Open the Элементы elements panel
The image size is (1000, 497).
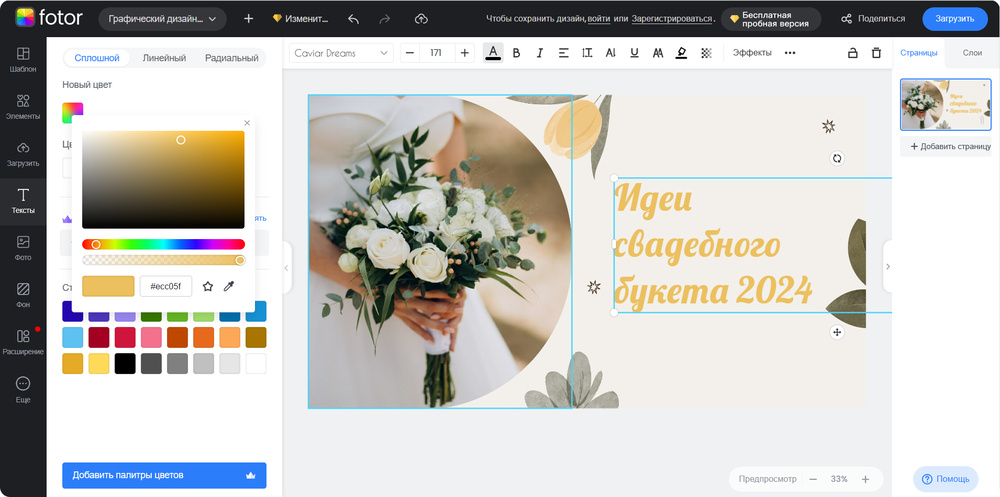coord(23,107)
